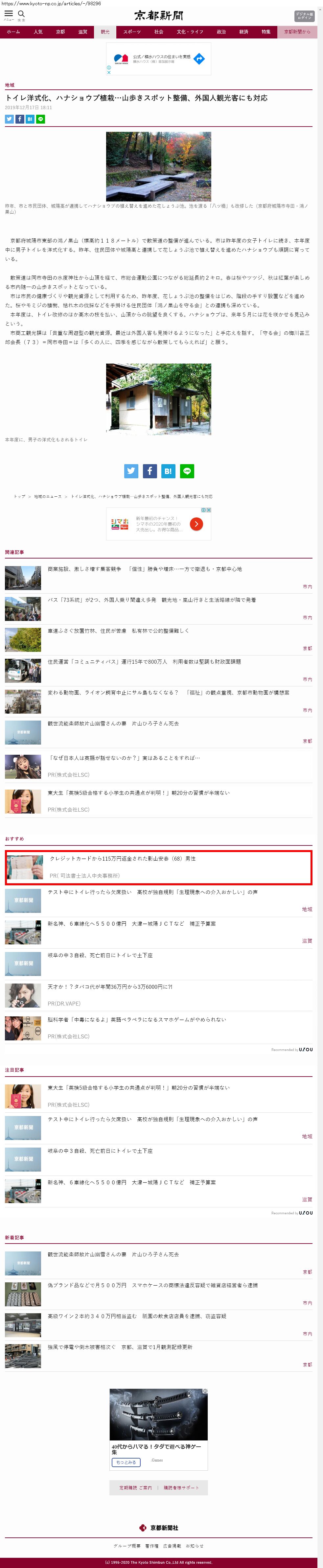Click the large Hatena B! share button
The width and height of the screenshot is (323, 1568).
(169, 471)
